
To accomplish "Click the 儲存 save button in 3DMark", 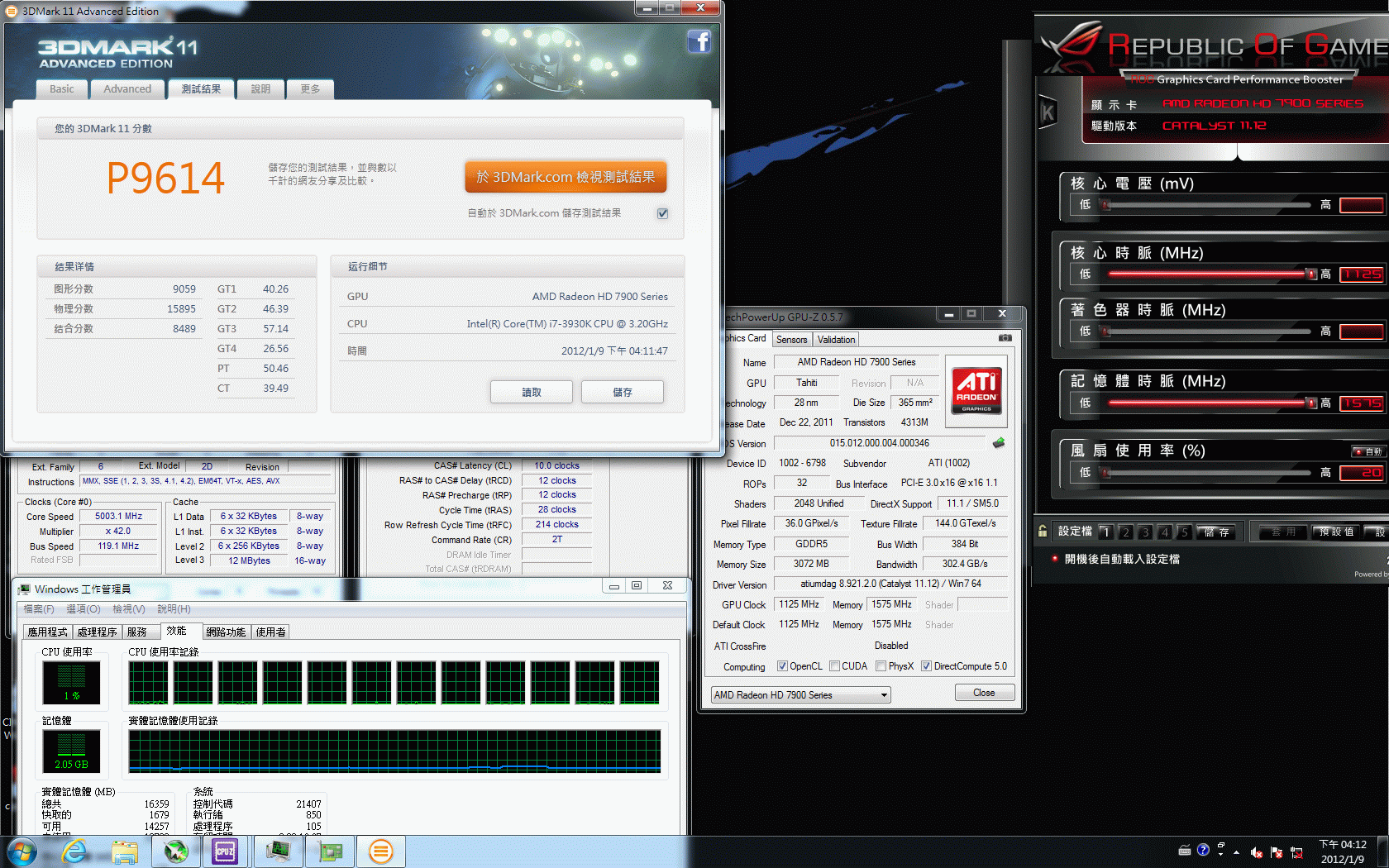I will point(623,392).
